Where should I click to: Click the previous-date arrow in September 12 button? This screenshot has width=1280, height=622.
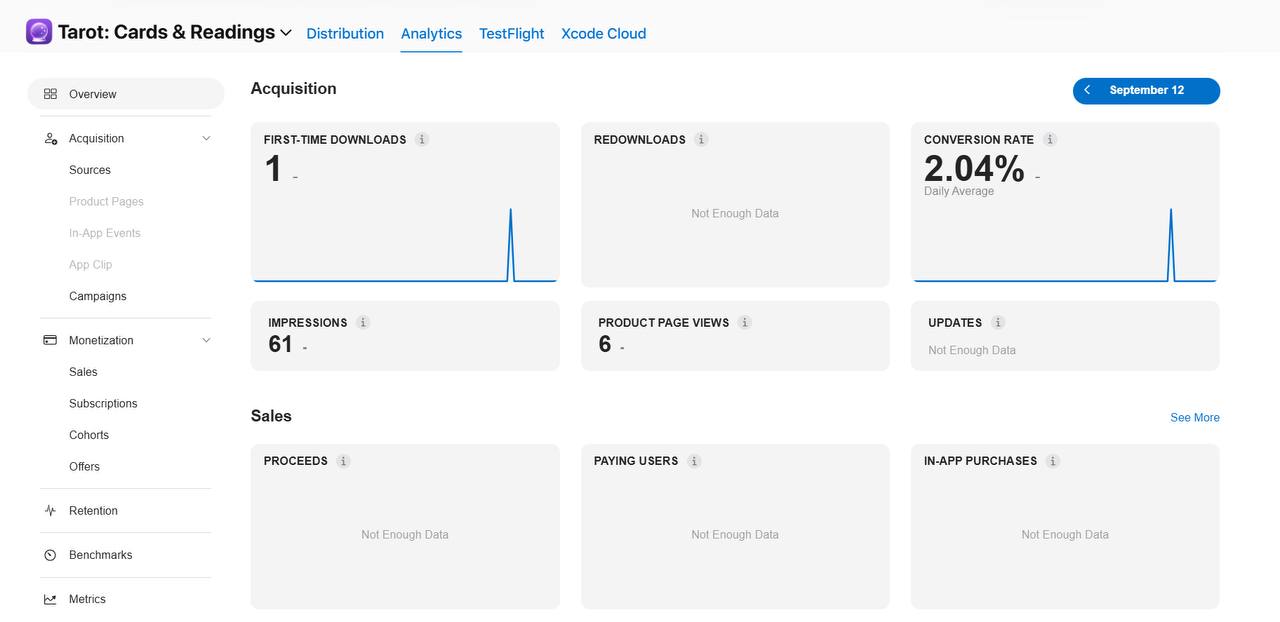pos(1087,90)
